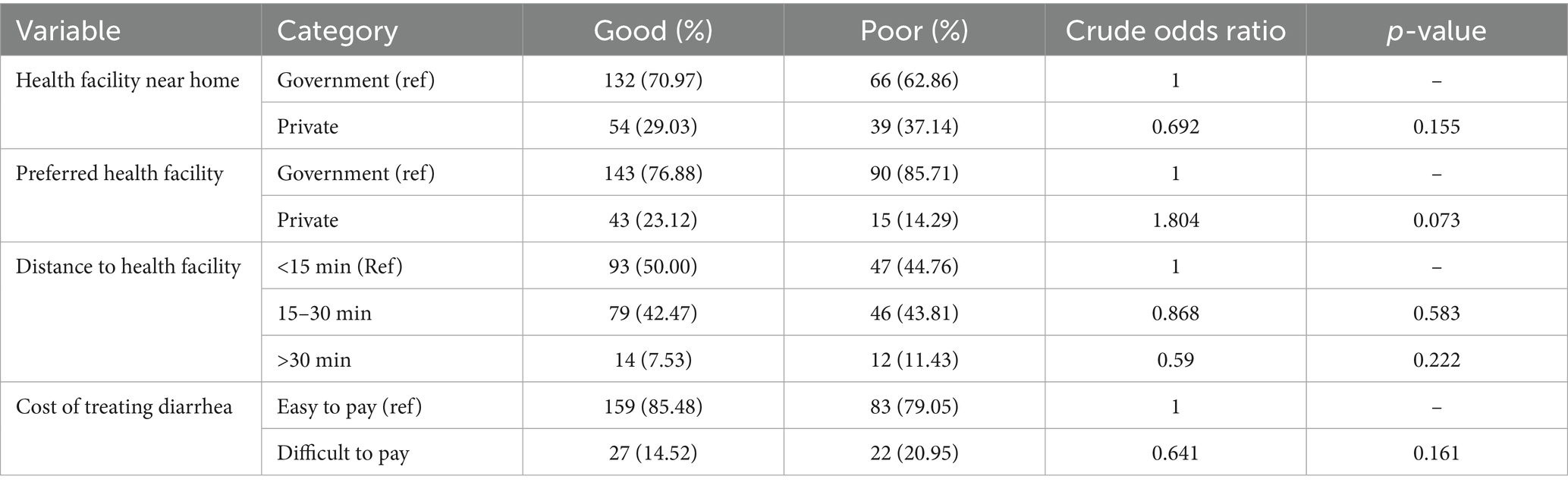This screenshot has height=489, width=1568.
Task: Select the Poor (%) column header
Action: pos(914,31)
